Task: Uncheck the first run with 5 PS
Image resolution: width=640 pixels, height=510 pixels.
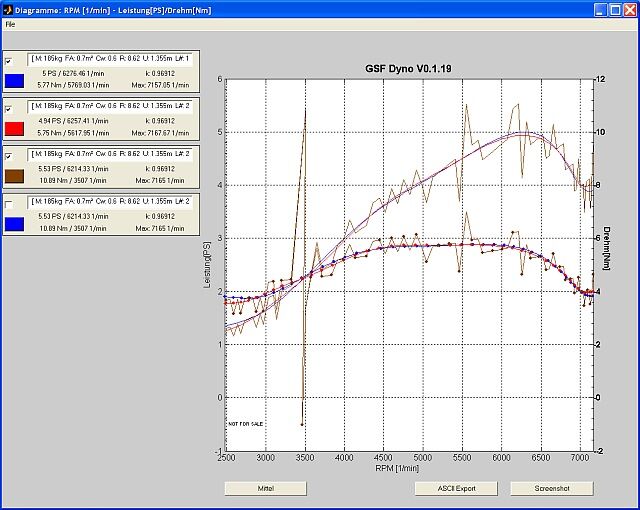Action: tap(9, 60)
